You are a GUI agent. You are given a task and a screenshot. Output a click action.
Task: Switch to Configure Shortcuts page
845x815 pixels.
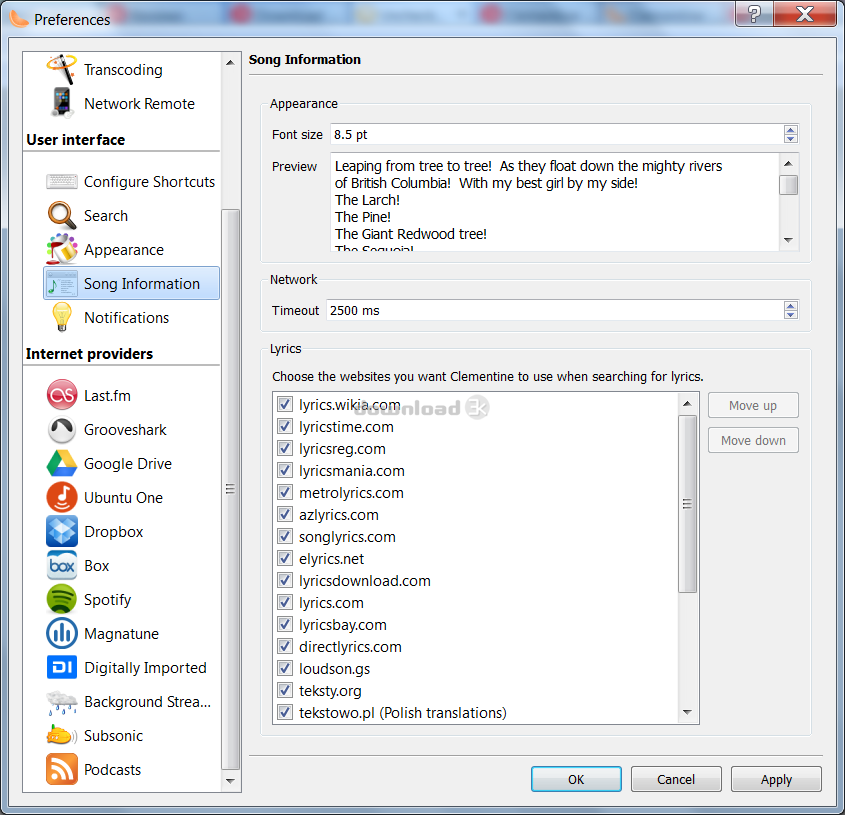coord(149,182)
